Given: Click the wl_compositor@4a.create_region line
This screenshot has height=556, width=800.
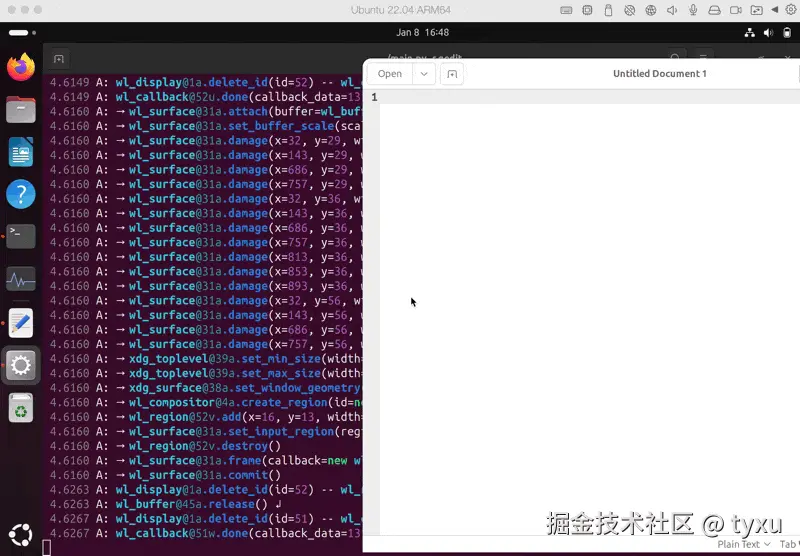Looking at the screenshot, I should [x=205, y=402].
